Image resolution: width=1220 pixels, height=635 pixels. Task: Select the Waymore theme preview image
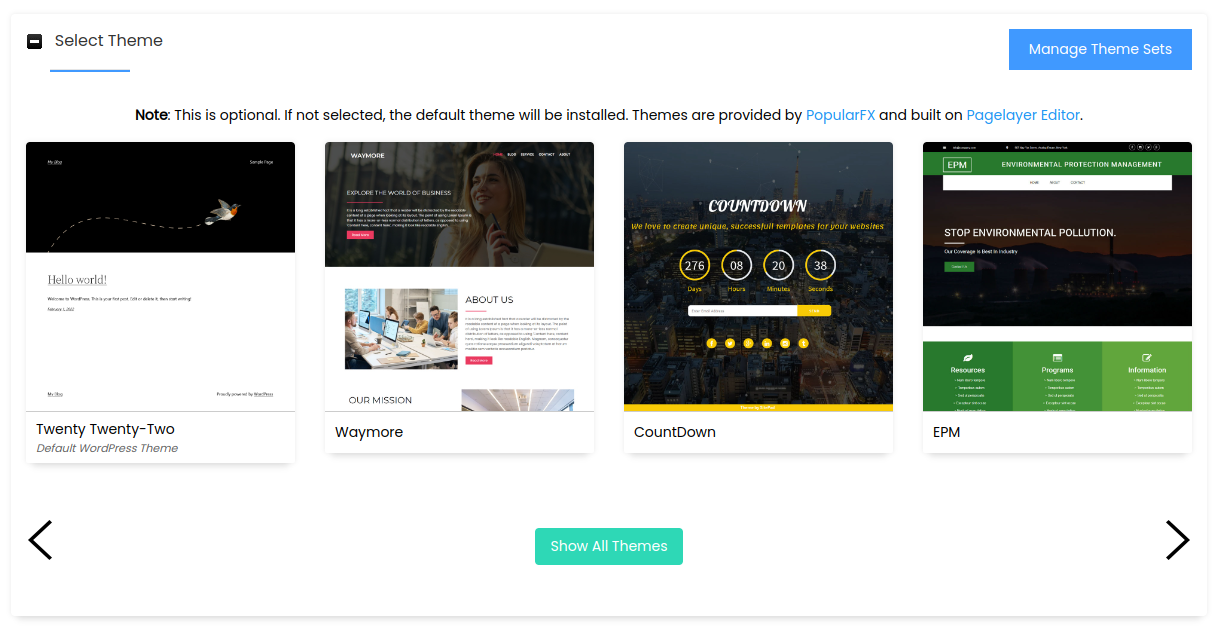459,277
